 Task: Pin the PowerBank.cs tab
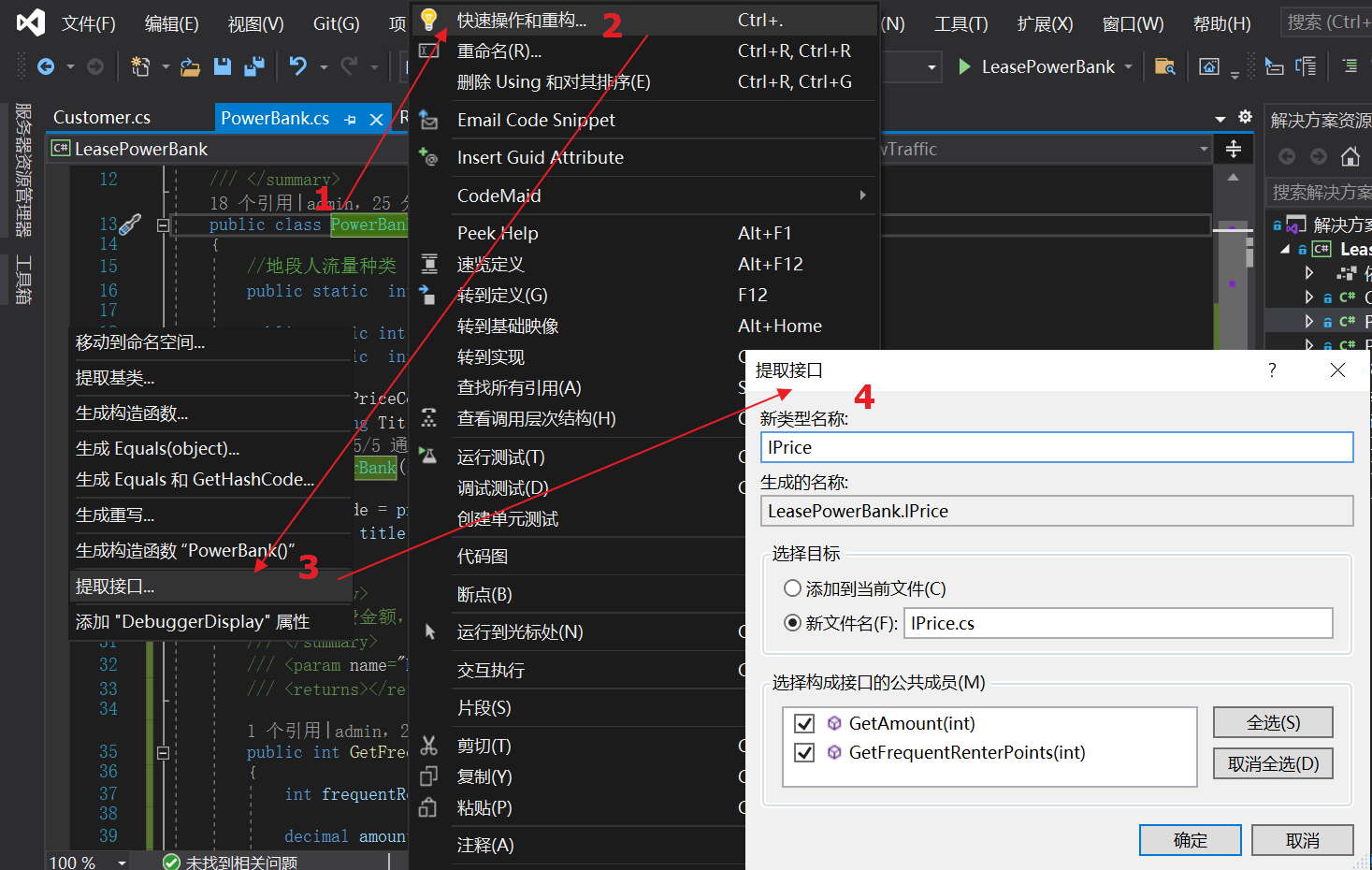(x=351, y=119)
